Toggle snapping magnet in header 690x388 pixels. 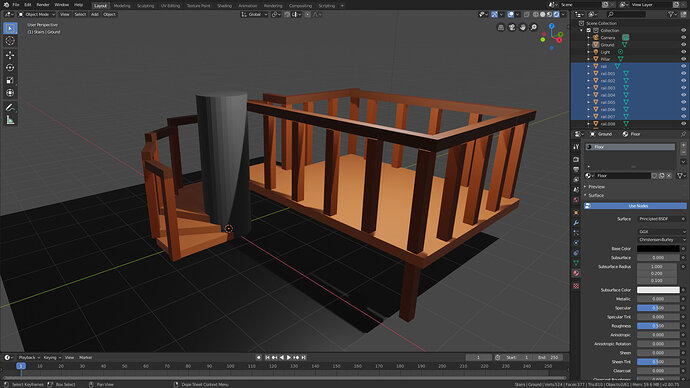287,15
